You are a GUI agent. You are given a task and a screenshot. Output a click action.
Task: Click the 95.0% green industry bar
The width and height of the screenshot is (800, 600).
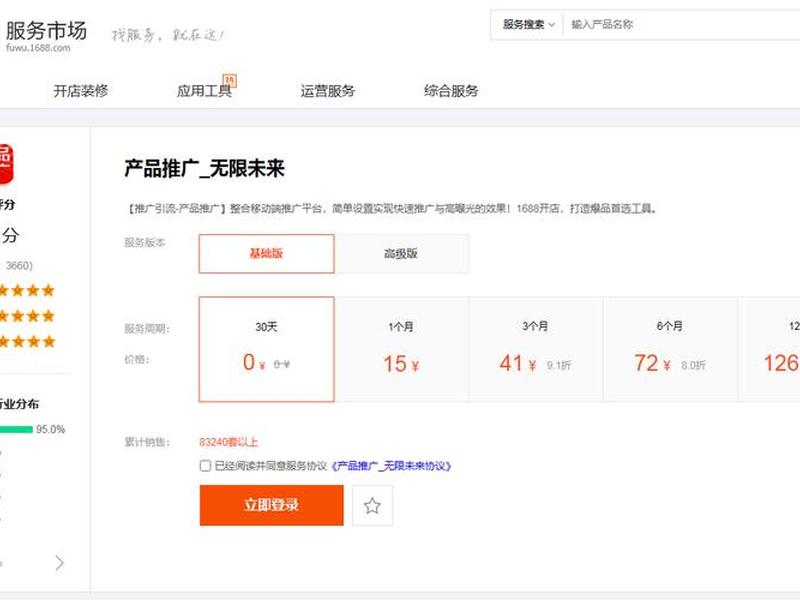point(16,429)
